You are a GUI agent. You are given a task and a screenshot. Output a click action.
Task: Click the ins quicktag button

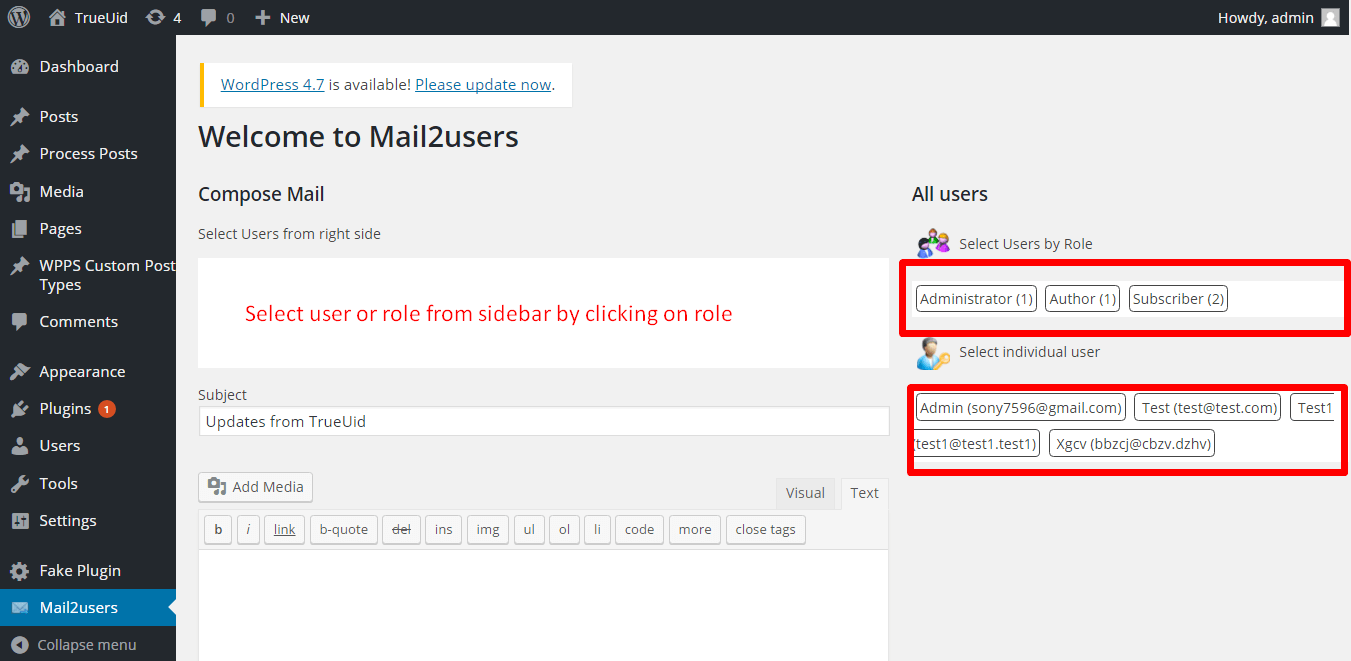click(x=444, y=530)
